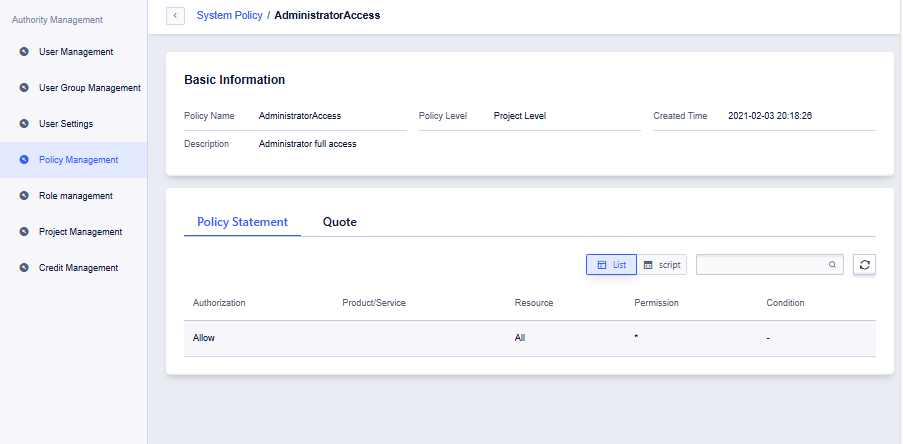Image resolution: width=903 pixels, height=444 pixels.
Task: Select the List view toggle label
Action: click(x=620, y=265)
